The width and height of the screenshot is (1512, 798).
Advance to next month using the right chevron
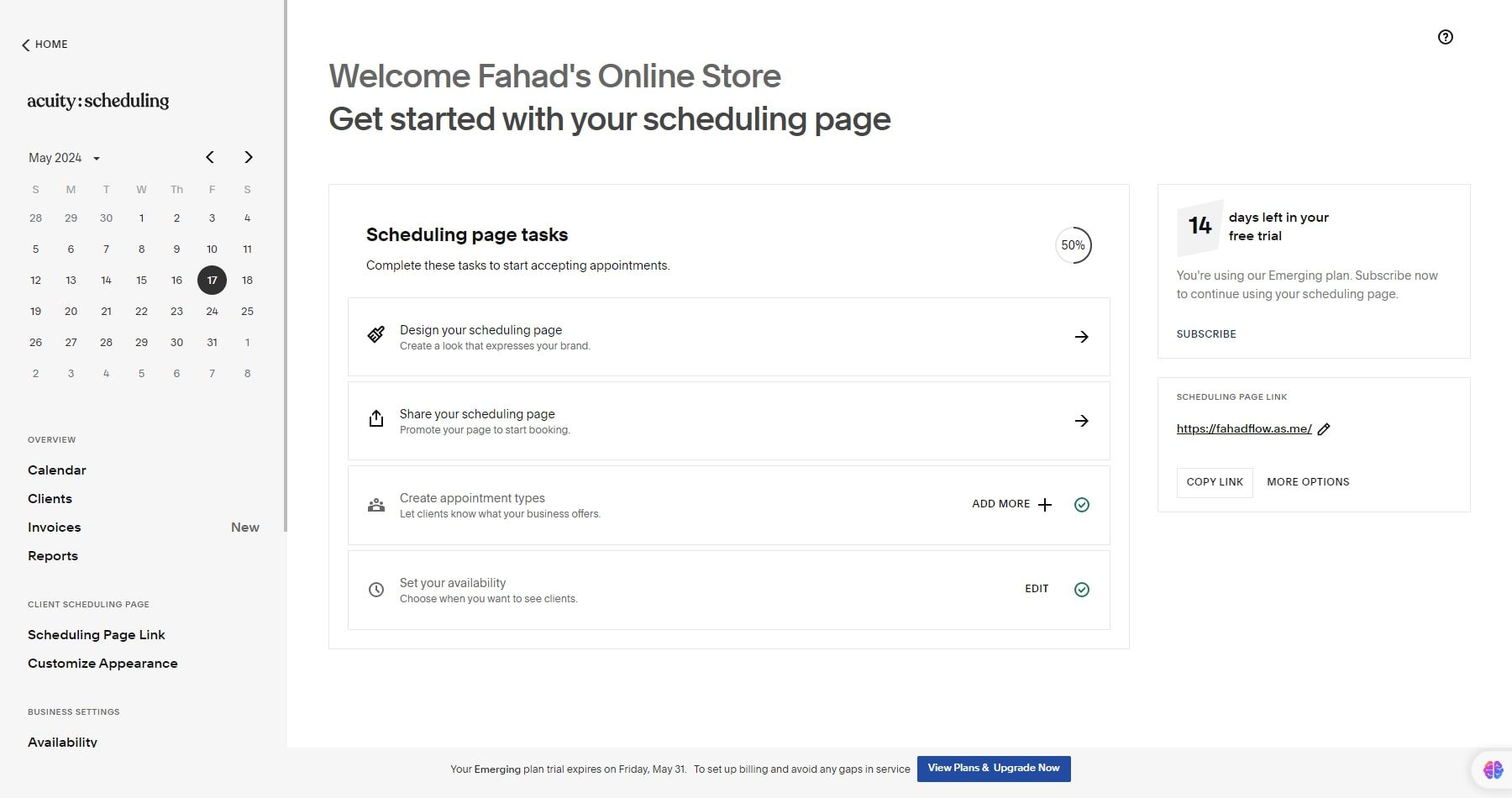[248, 157]
